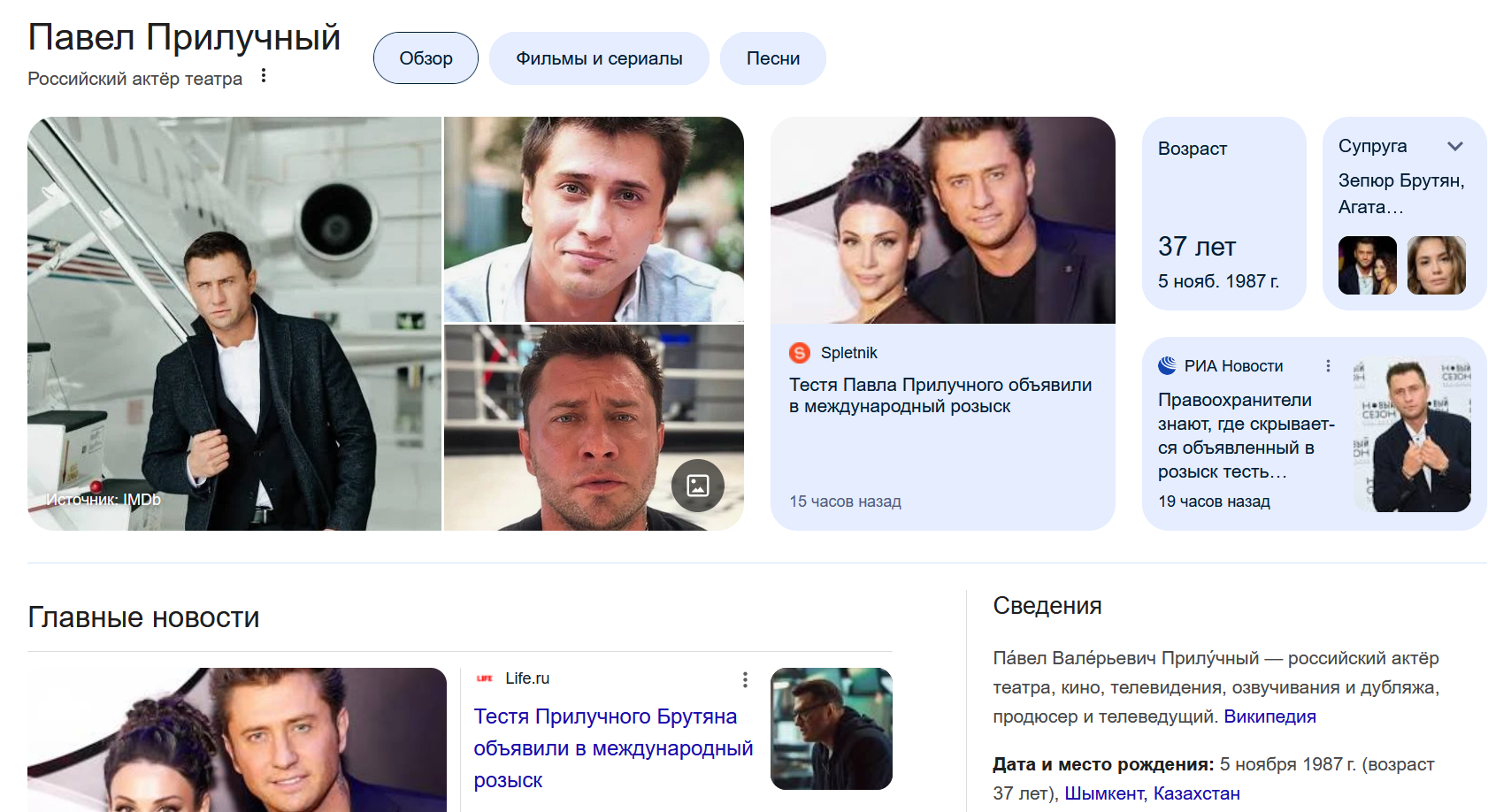Image resolution: width=1488 pixels, height=812 pixels.
Task: Open first spouse thumbnail in Супруга card
Action: click(1368, 265)
